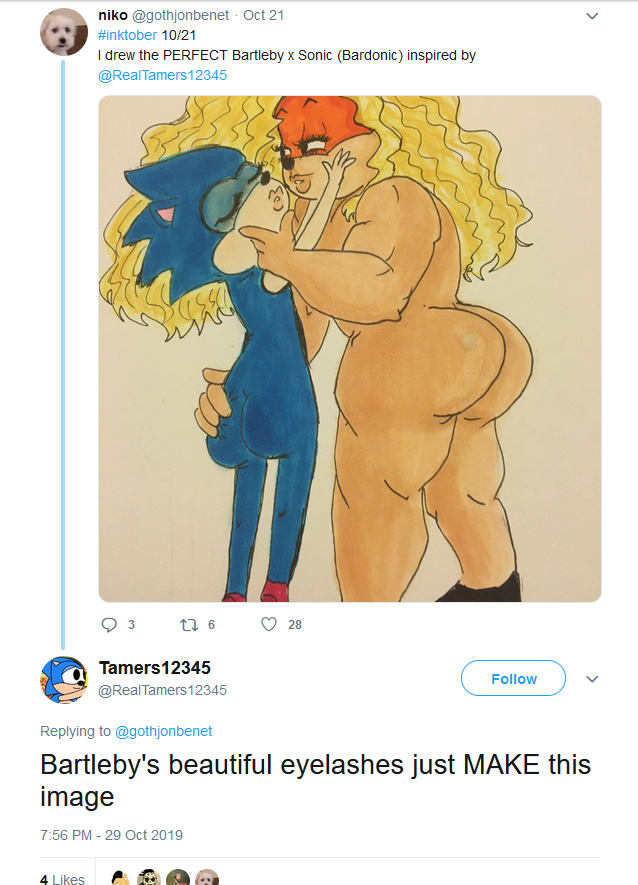Open niko's dog profile picture
Screen dimensions: 638x885
tap(63, 32)
